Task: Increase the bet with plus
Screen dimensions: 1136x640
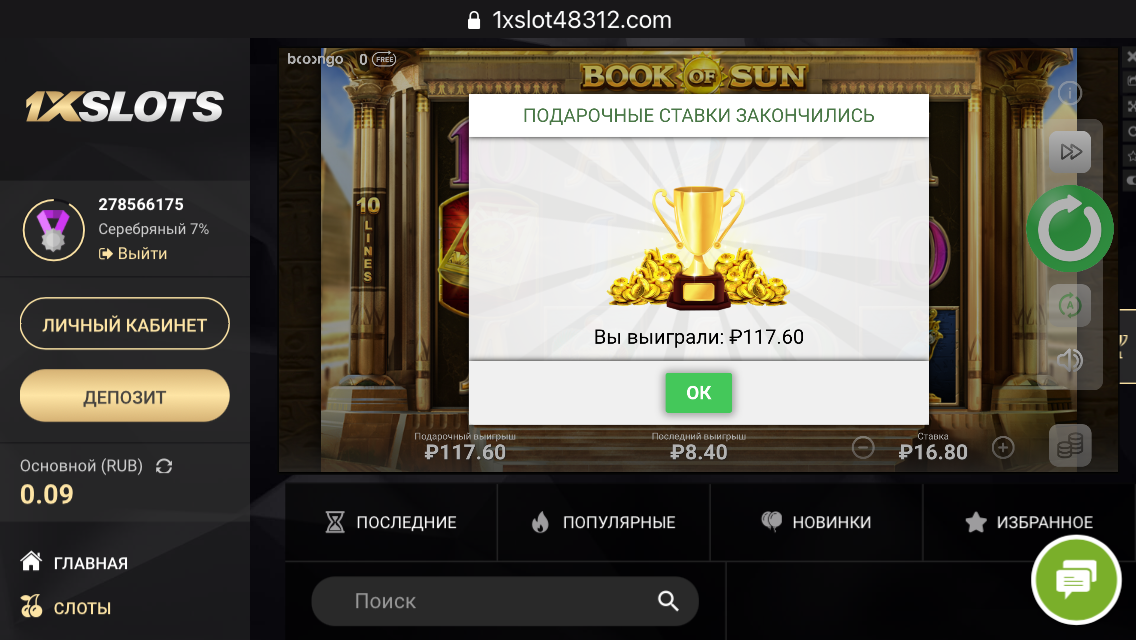Action: tap(1003, 448)
